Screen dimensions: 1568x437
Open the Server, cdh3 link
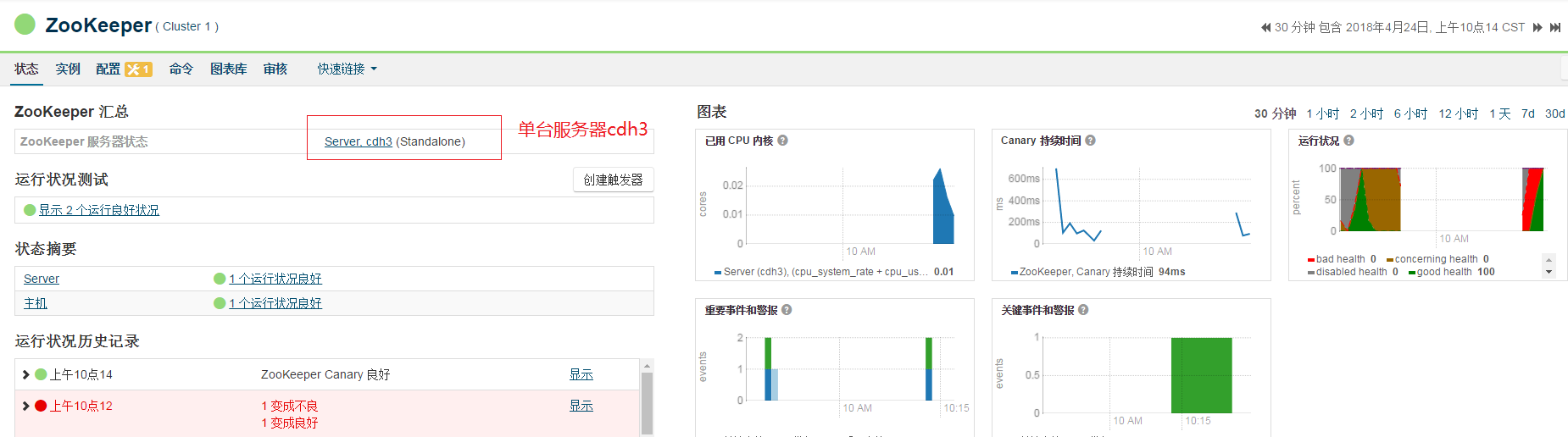point(359,141)
